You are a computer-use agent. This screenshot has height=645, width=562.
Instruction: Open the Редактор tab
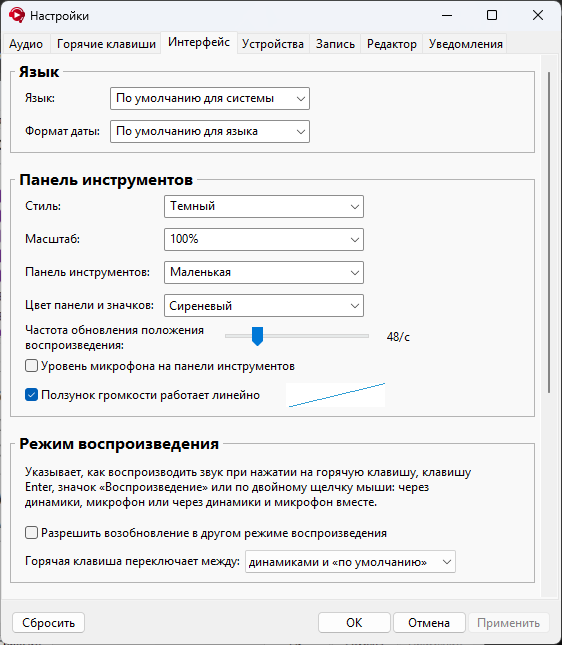click(392, 44)
